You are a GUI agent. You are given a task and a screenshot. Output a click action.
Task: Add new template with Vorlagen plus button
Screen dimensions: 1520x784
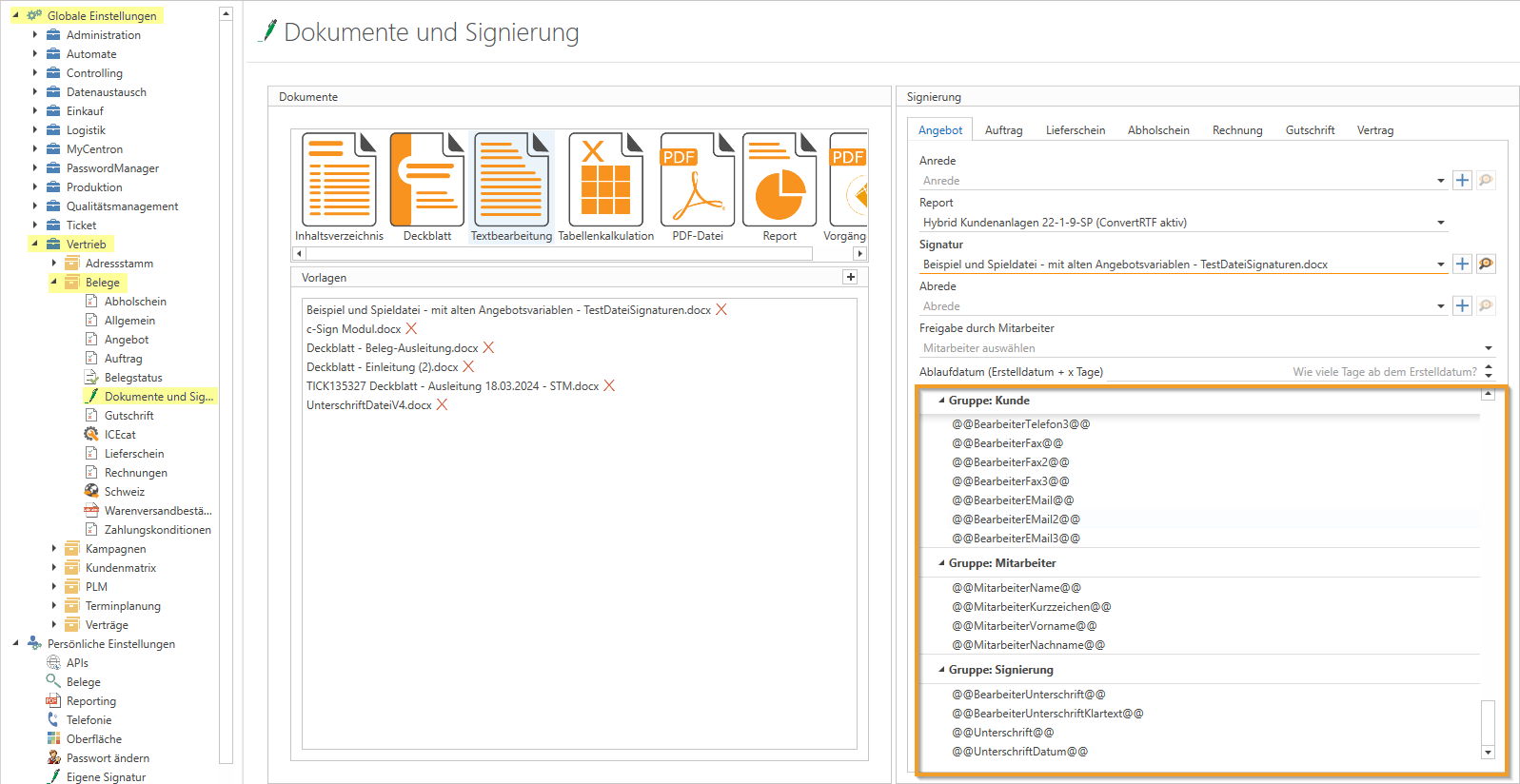850,277
